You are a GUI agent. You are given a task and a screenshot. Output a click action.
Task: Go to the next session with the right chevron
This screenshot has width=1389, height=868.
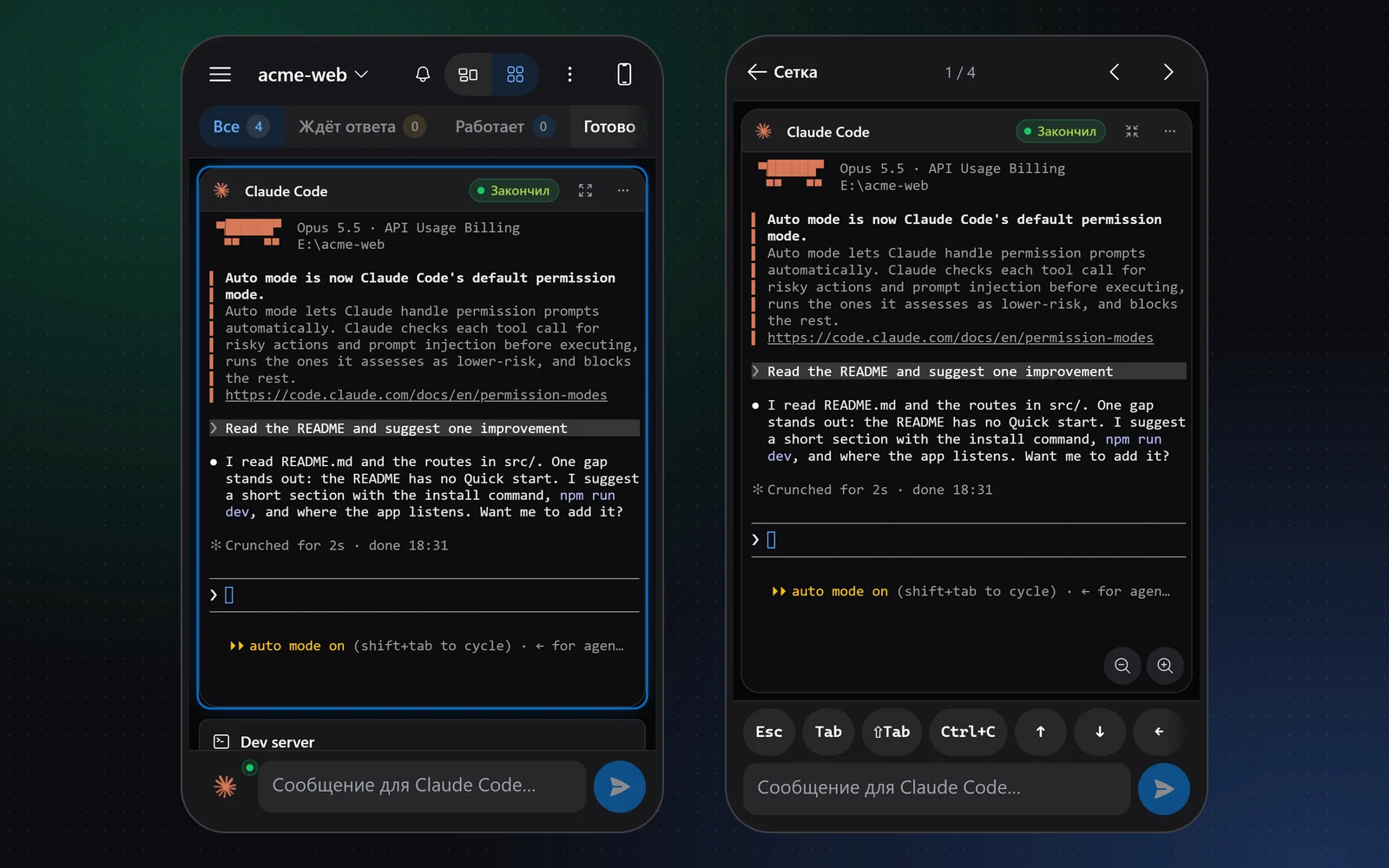click(x=1168, y=72)
